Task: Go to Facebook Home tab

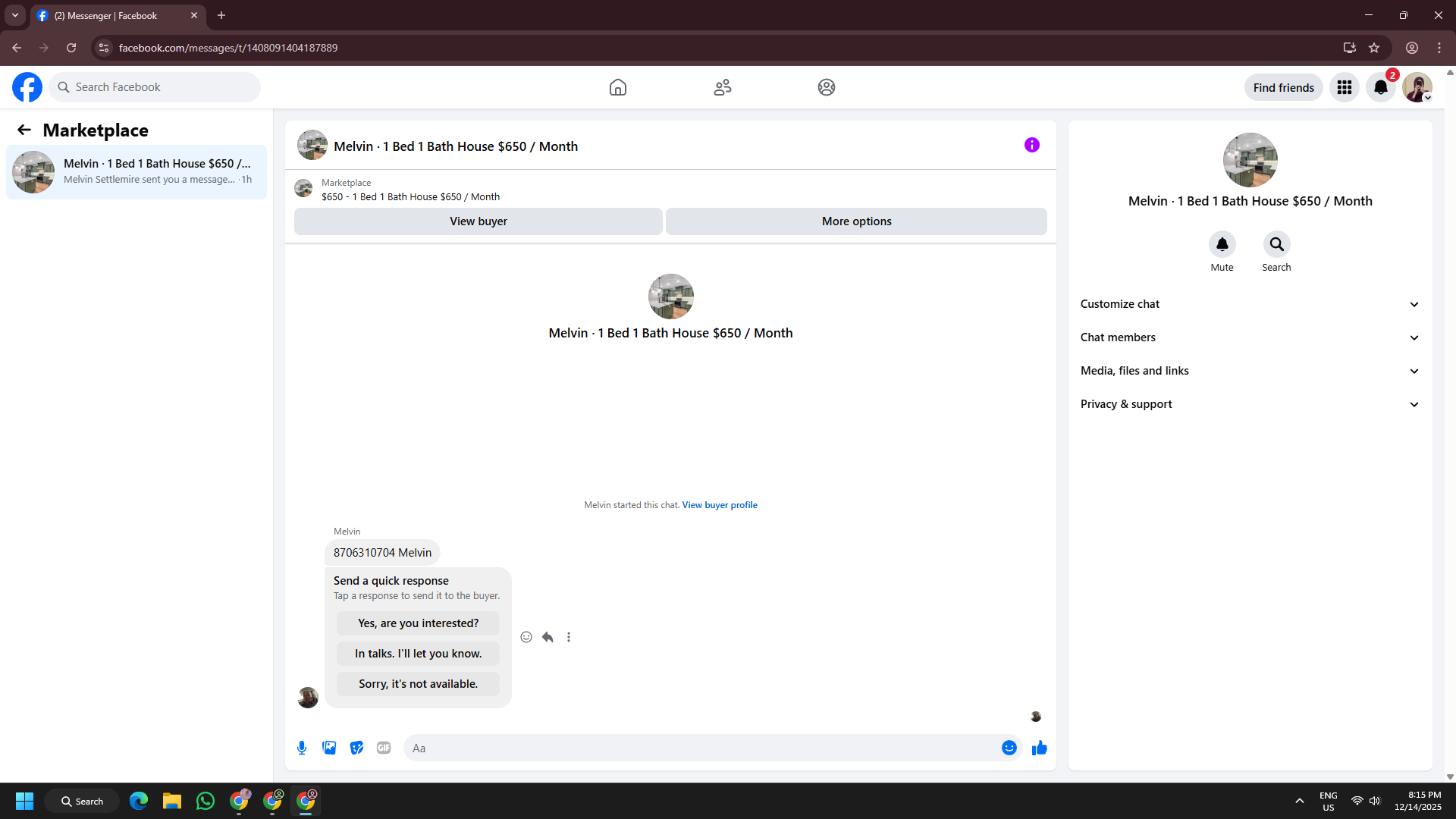Action: coord(617,87)
